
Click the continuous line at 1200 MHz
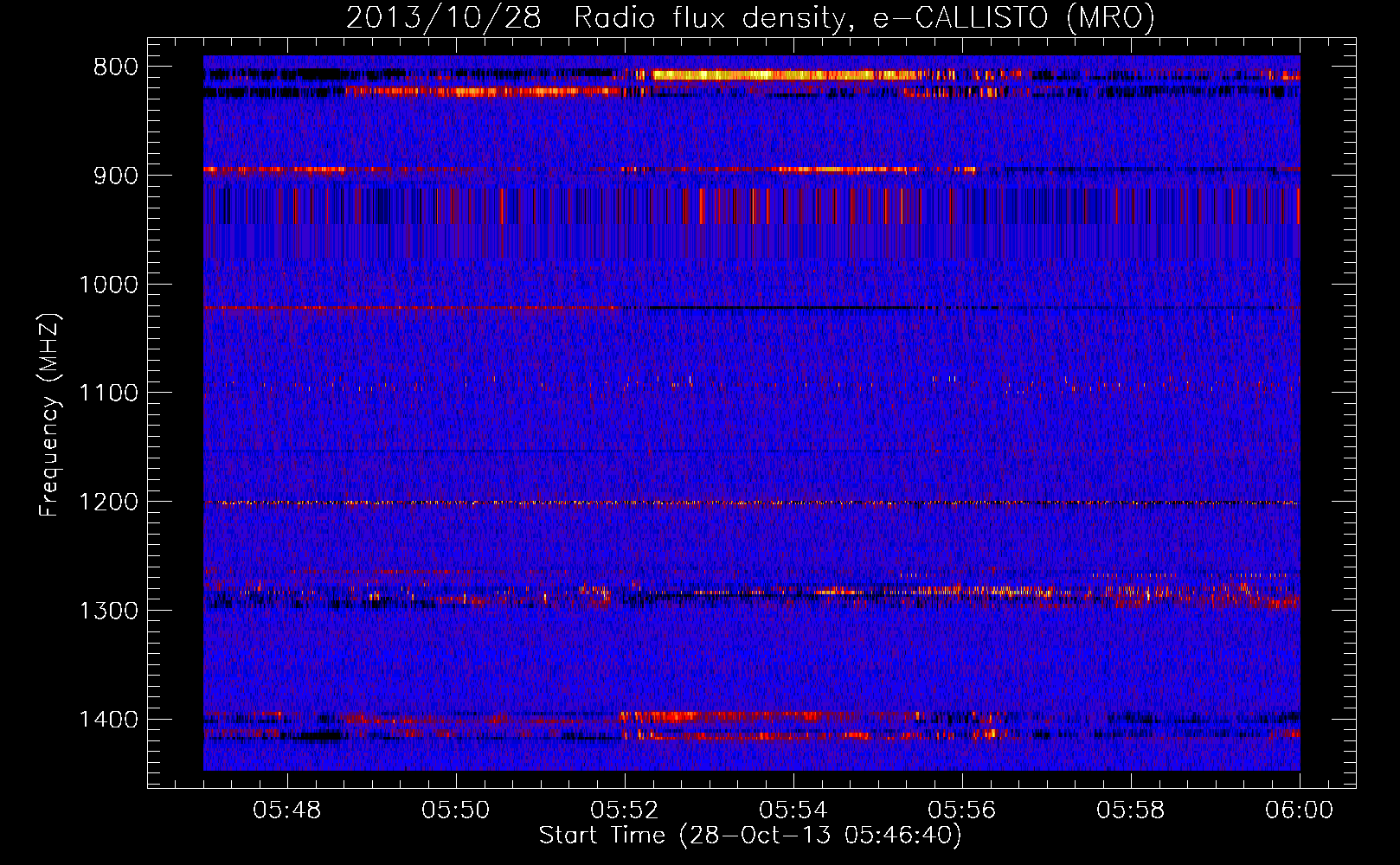751,503
